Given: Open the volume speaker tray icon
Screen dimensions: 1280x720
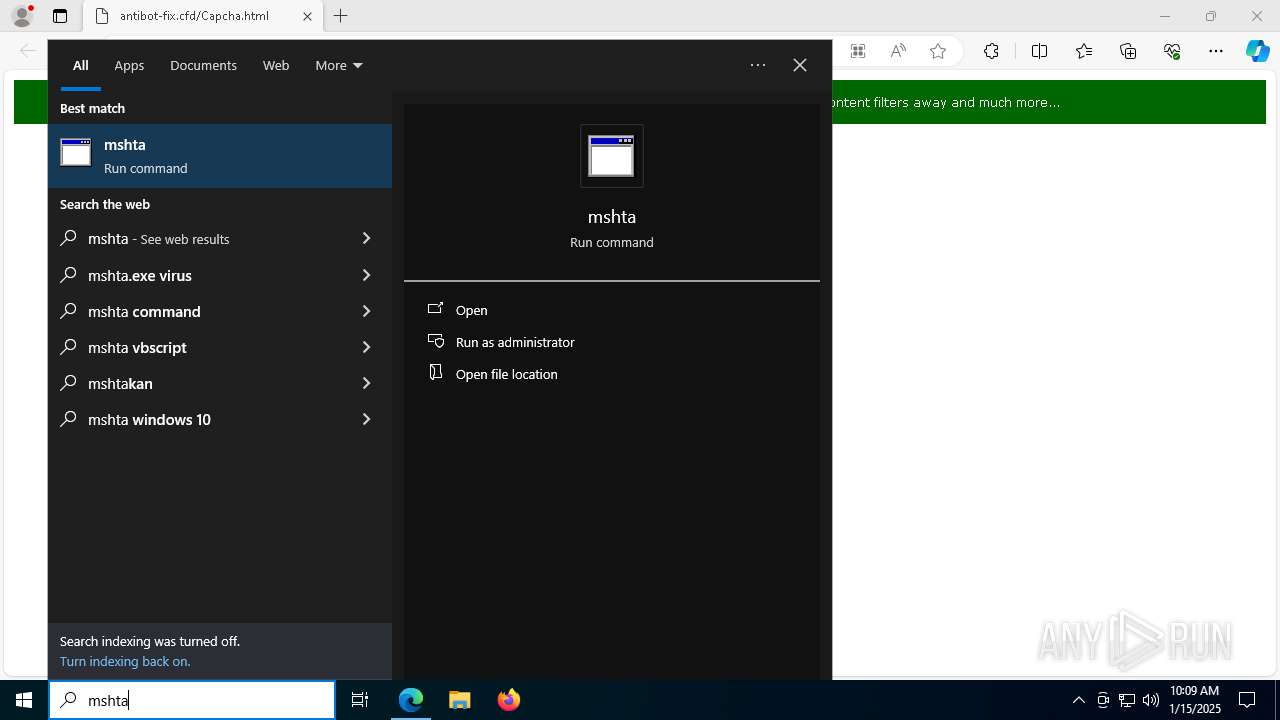Looking at the screenshot, I should tap(1151, 700).
